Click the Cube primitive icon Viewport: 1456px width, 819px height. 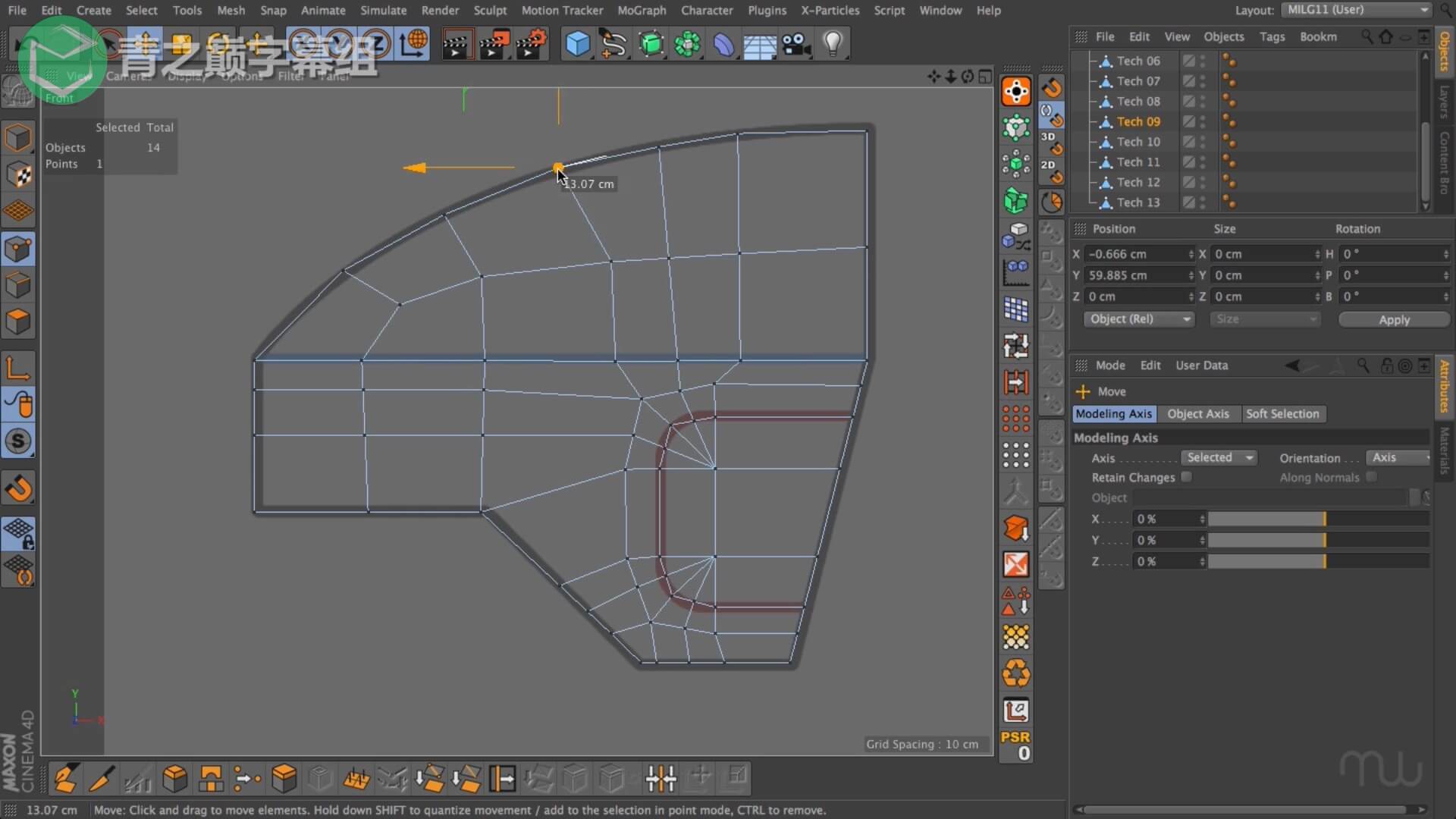click(x=577, y=44)
